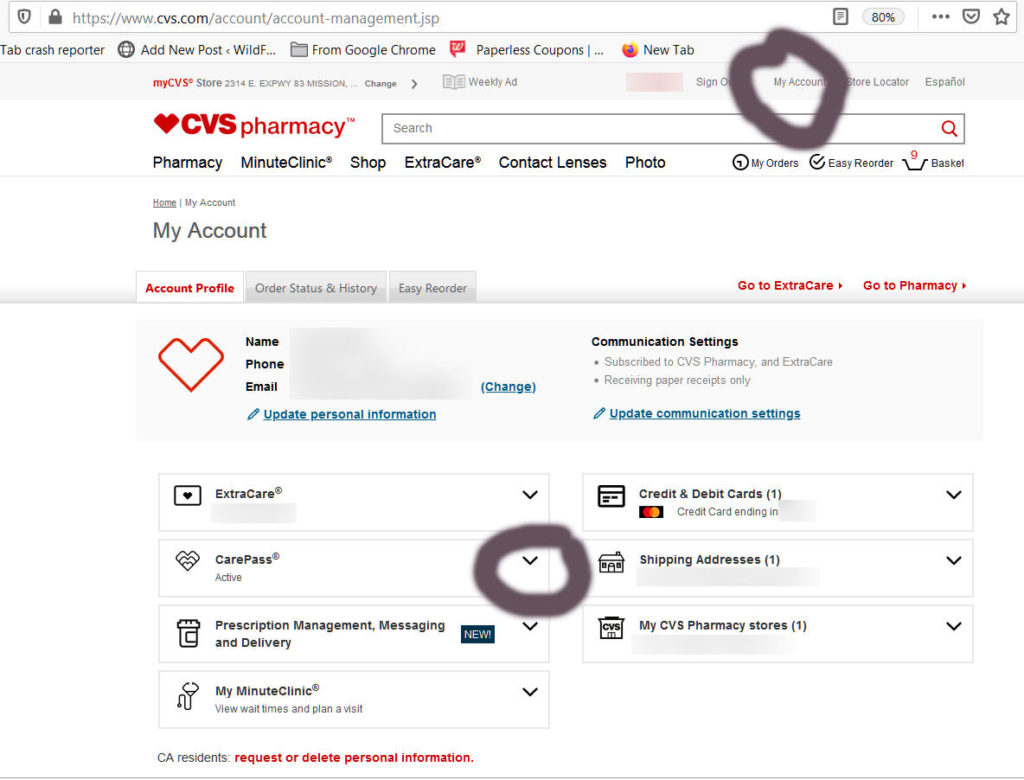Switch to Order Status & History tab
Image resolution: width=1024 pixels, height=780 pixels.
(316, 288)
